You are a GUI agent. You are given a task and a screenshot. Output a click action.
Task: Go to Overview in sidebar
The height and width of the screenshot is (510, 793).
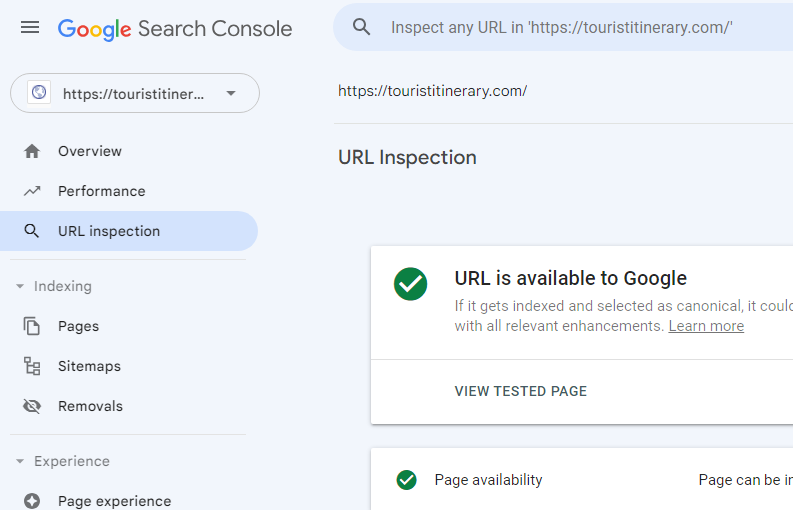pos(90,151)
